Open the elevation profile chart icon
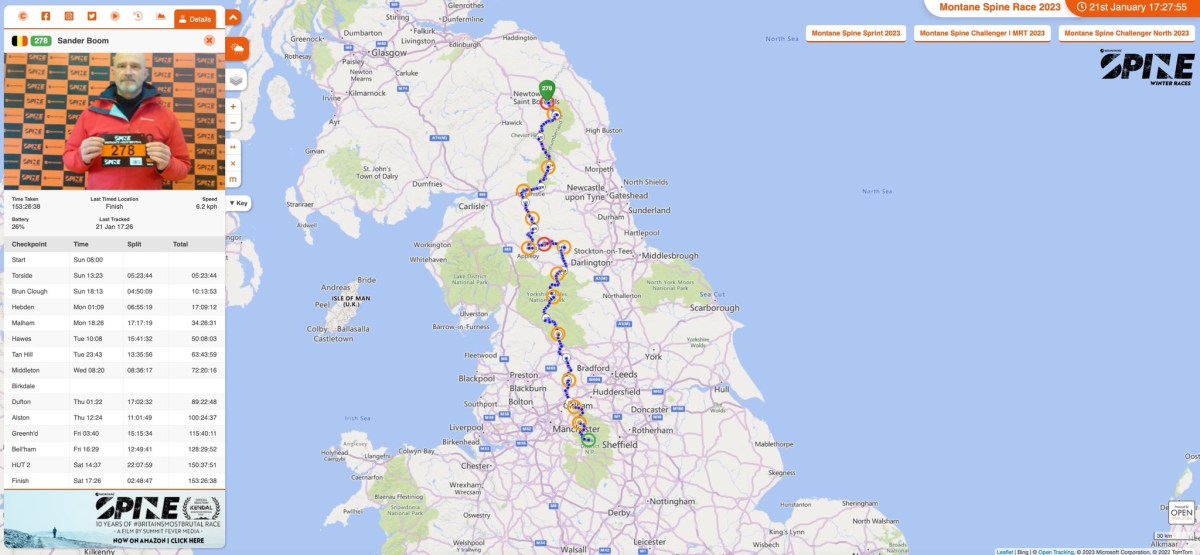This screenshot has width=1200, height=555. [161, 17]
